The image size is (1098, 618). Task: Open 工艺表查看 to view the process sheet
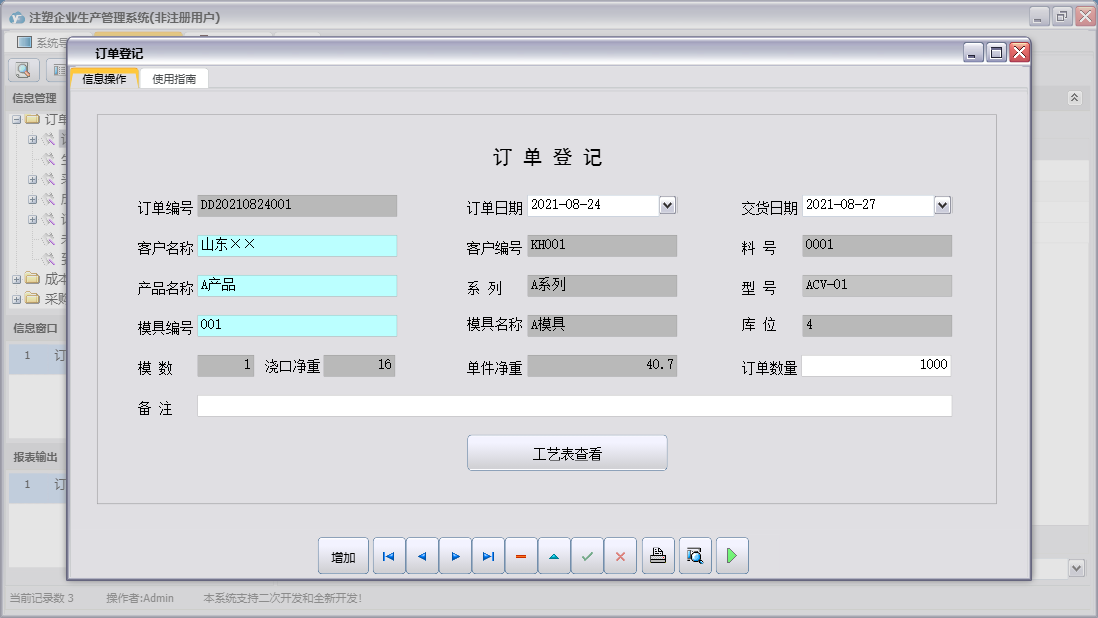click(x=566, y=452)
